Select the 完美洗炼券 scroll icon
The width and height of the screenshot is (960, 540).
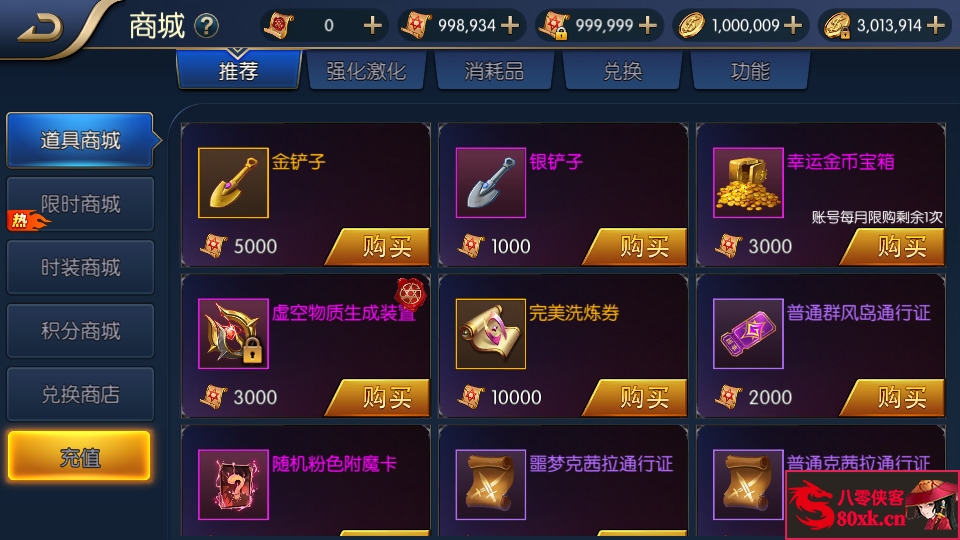(x=490, y=334)
